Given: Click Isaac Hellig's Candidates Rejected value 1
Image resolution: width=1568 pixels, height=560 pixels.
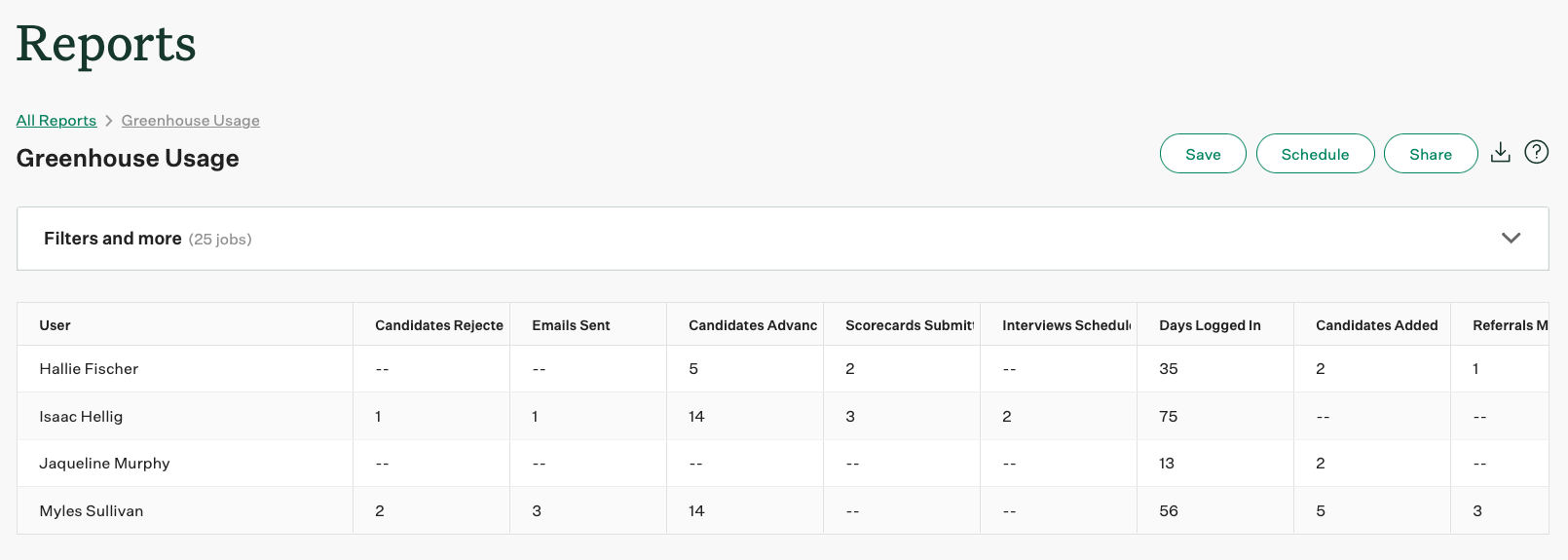Looking at the screenshot, I should [378, 417].
